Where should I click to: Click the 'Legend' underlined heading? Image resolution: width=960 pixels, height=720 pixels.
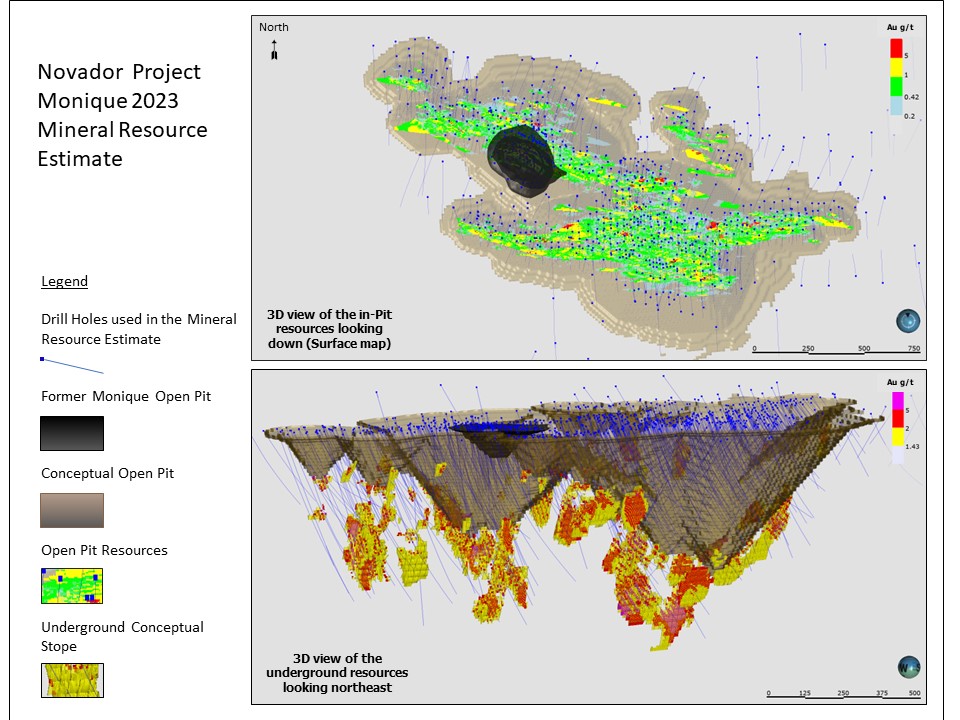tap(64, 282)
